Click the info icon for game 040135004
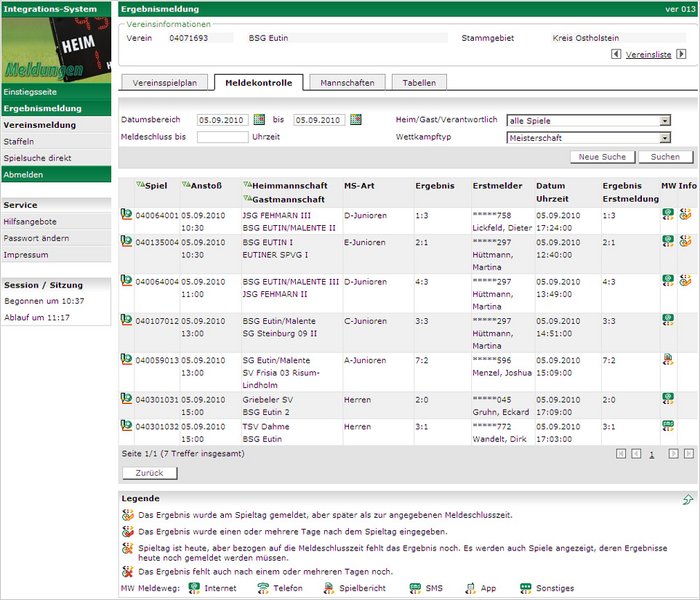The width and height of the screenshot is (700, 600). pos(685,241)
